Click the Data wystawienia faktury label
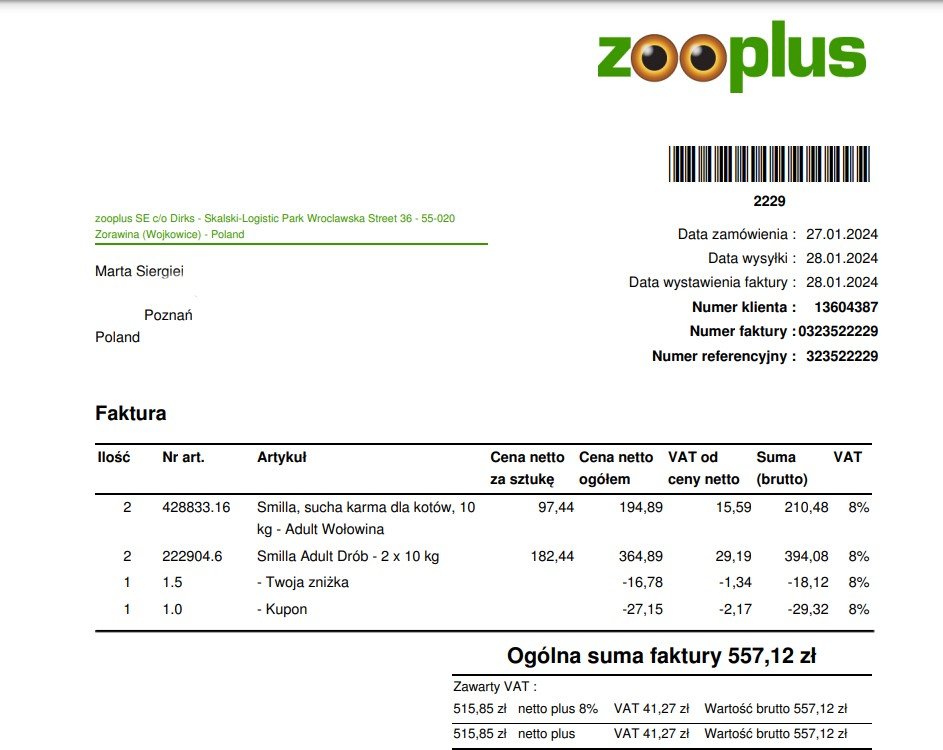 pyautogui.click(x=712, y=282)
